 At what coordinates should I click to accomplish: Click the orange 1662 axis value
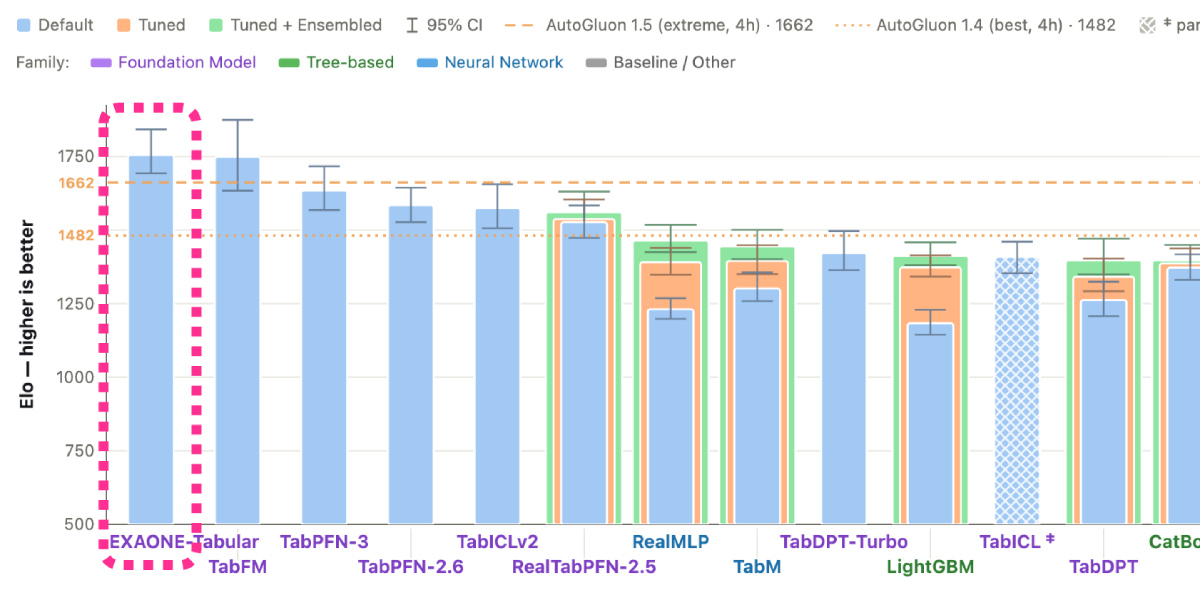coord(75,183)
